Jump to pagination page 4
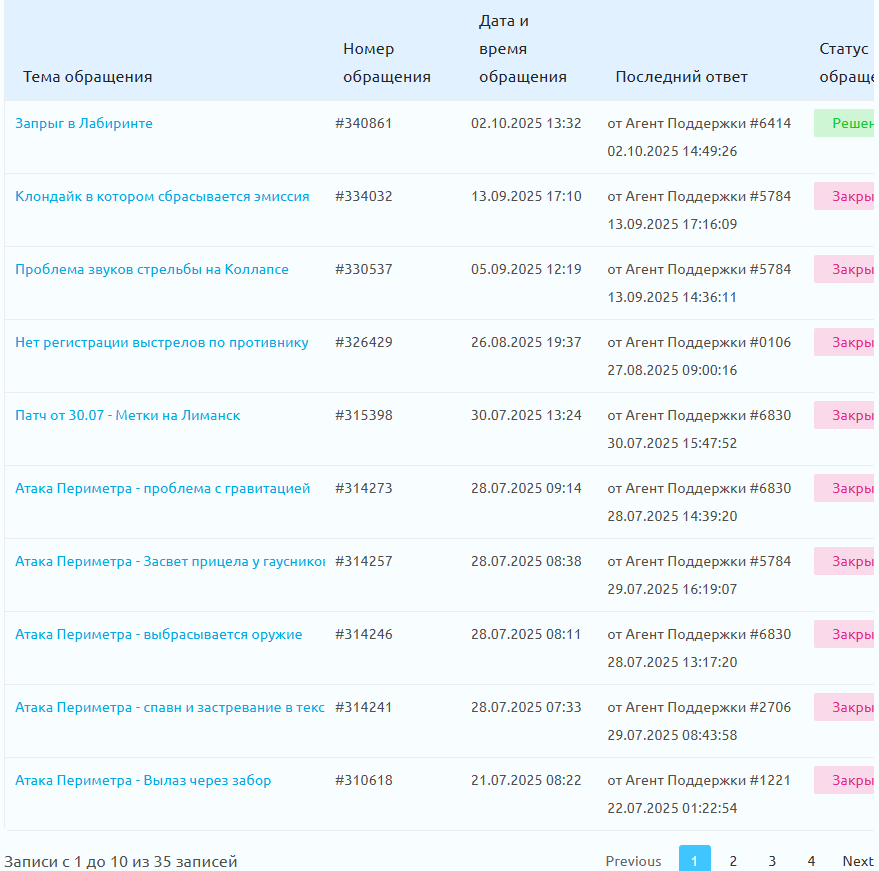 [x=811, y=861]
